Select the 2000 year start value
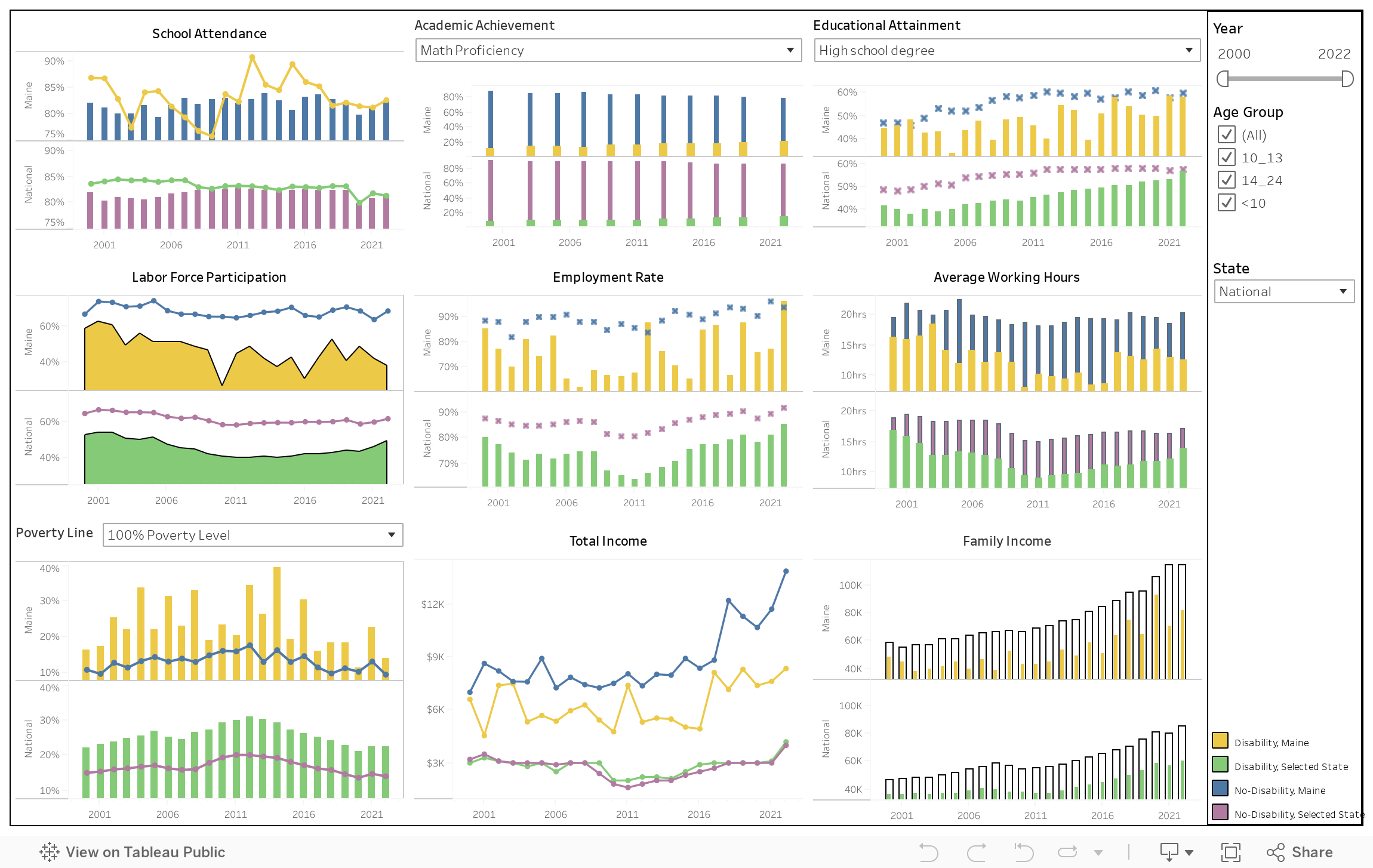 pos(1234,54)
